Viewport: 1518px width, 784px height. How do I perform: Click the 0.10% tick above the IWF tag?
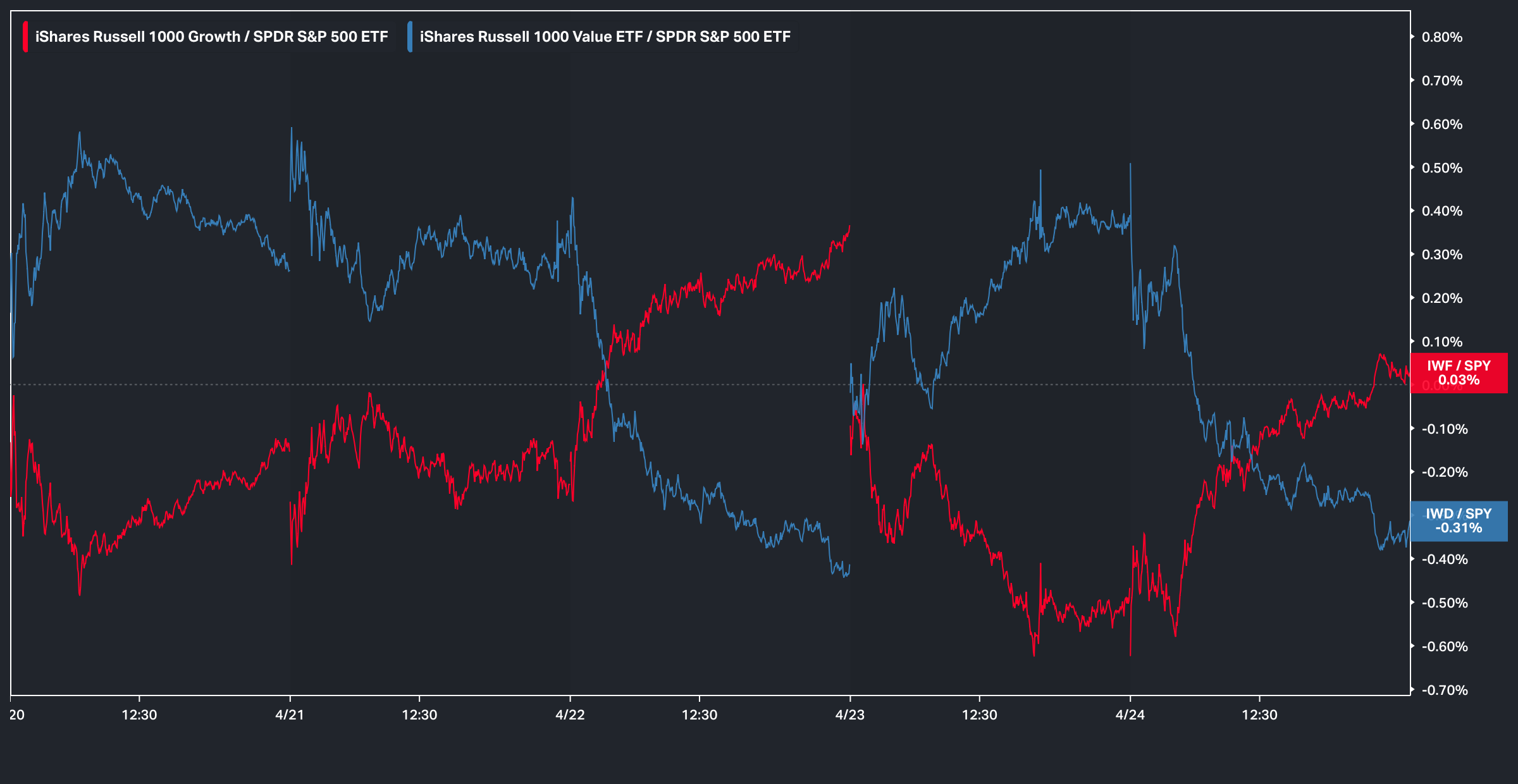[1442, 342]
